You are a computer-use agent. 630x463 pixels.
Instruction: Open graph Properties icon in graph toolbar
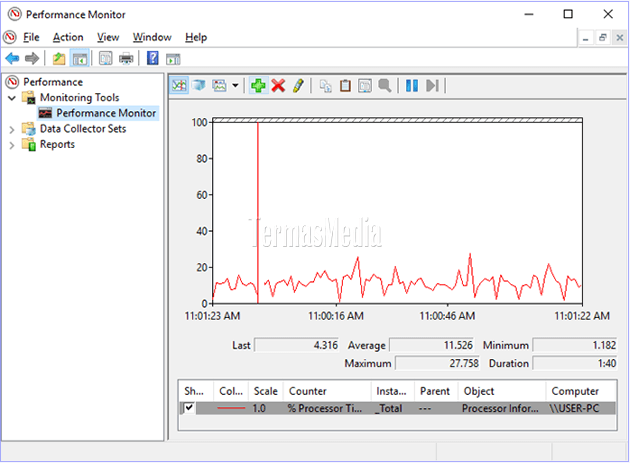click(365, 86)
